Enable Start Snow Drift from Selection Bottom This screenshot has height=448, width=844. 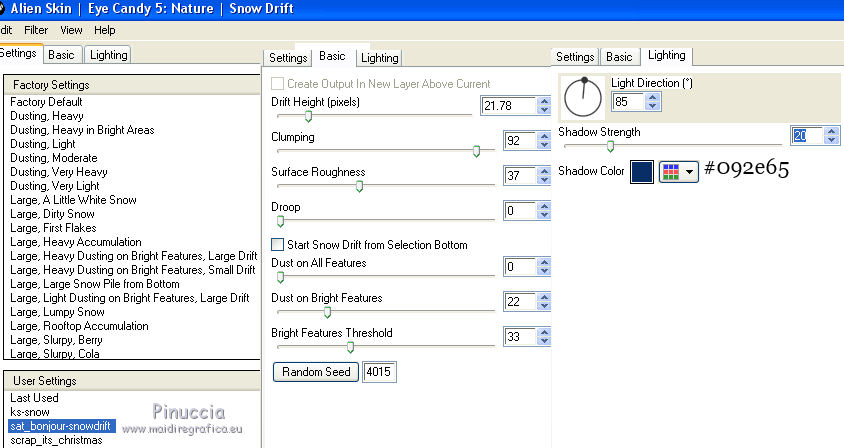coord(277,244)
